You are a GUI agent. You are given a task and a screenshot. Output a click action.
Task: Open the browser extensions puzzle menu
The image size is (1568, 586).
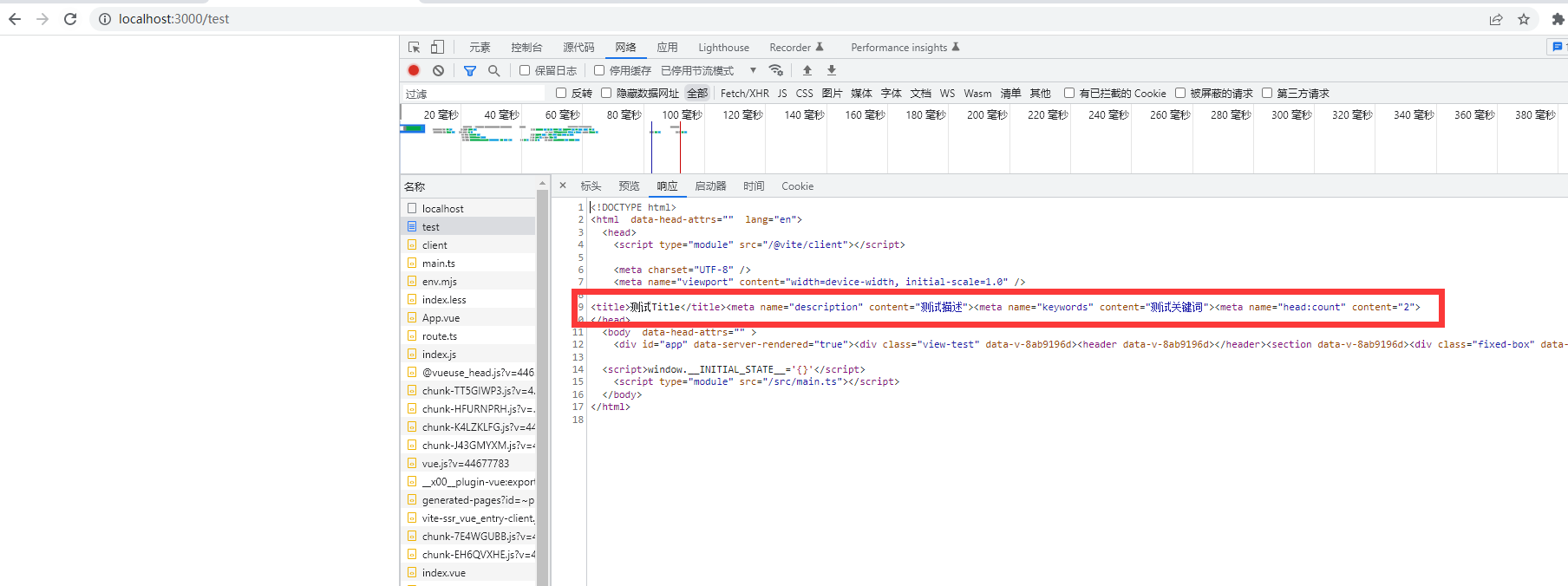pos(1558,19)
